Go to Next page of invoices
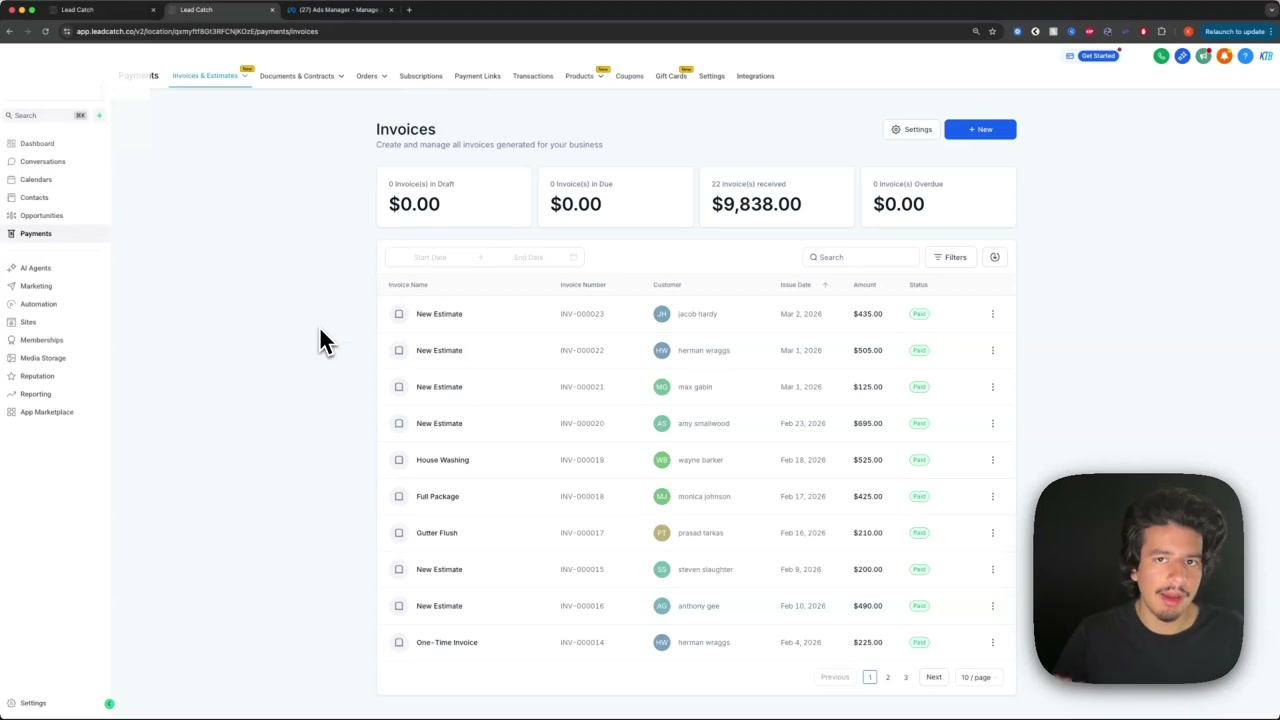 coord(933,677)
